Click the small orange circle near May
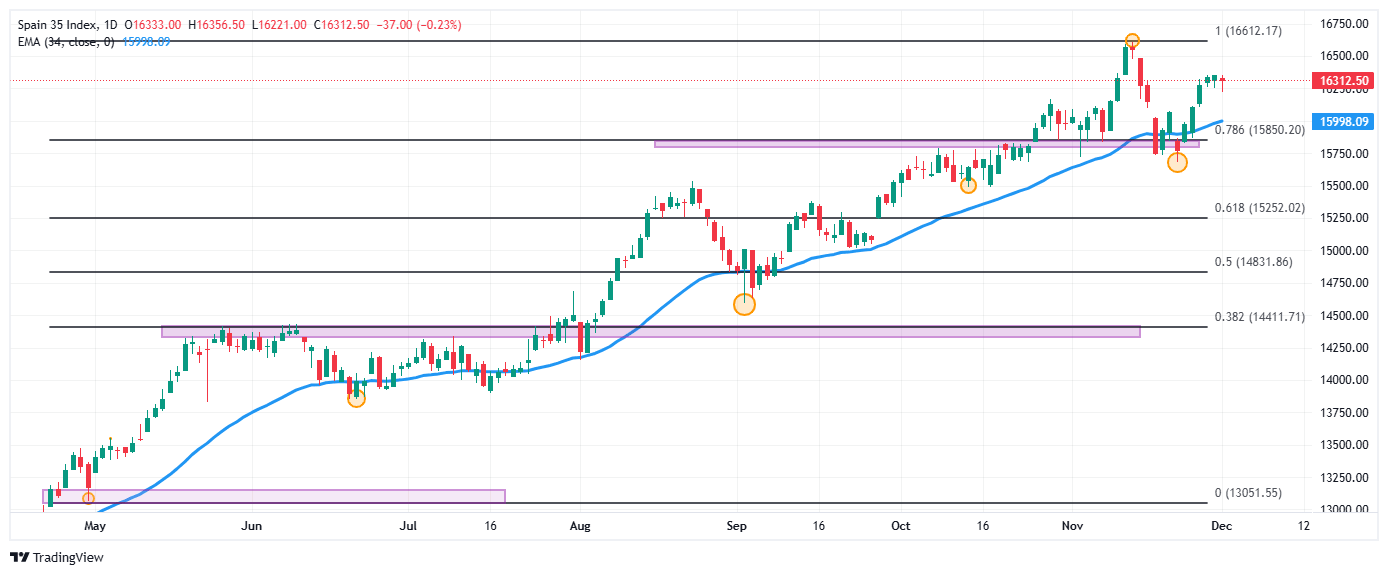Viewport: 1388px width, 575px height. pos(88,498)
